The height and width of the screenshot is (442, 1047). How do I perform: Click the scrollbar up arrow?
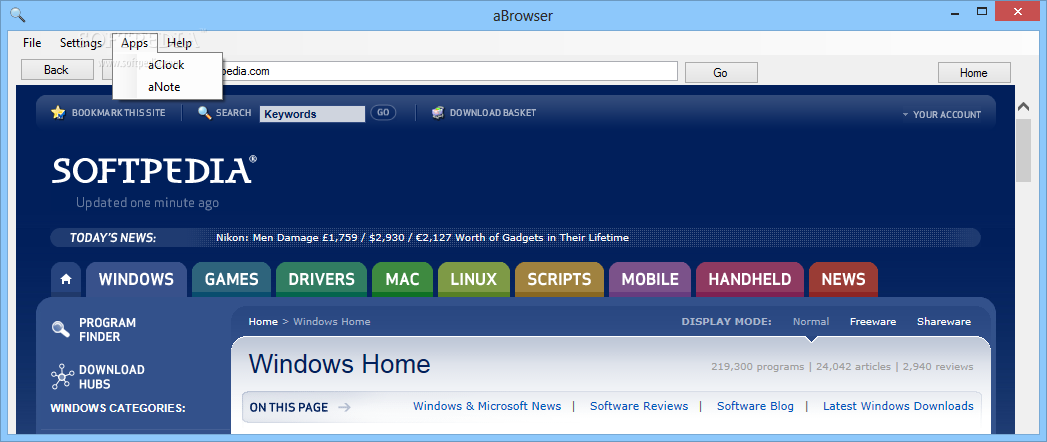[1024, 107]
